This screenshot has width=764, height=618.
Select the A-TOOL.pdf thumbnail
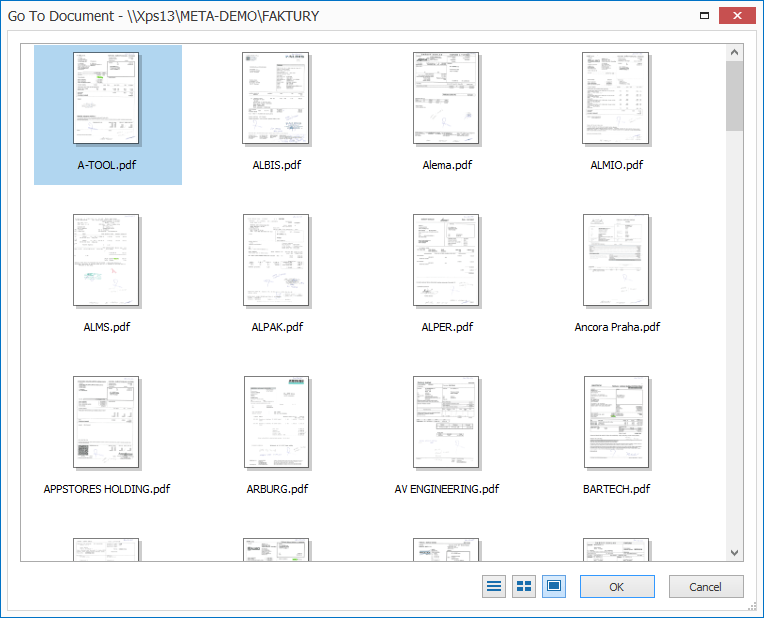[106, 98]
